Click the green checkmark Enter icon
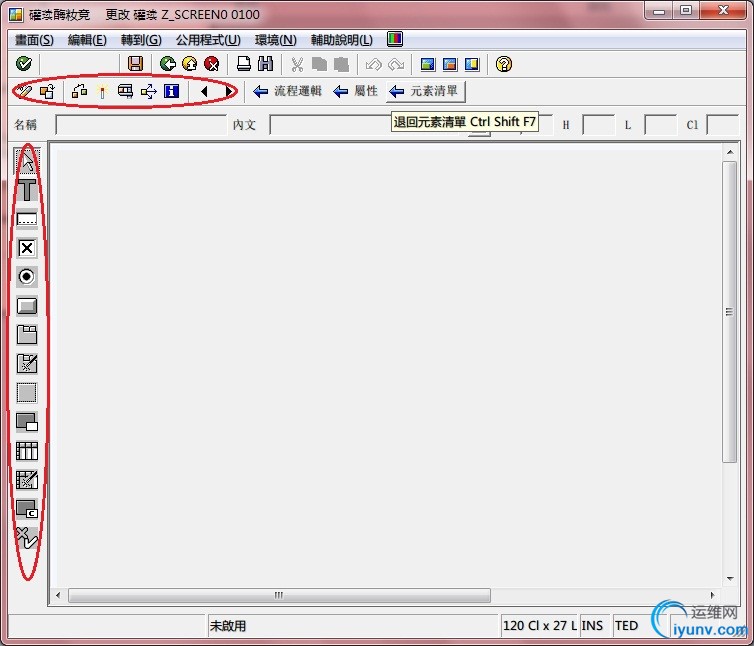 pyautogui.click(x=24, y=63)
